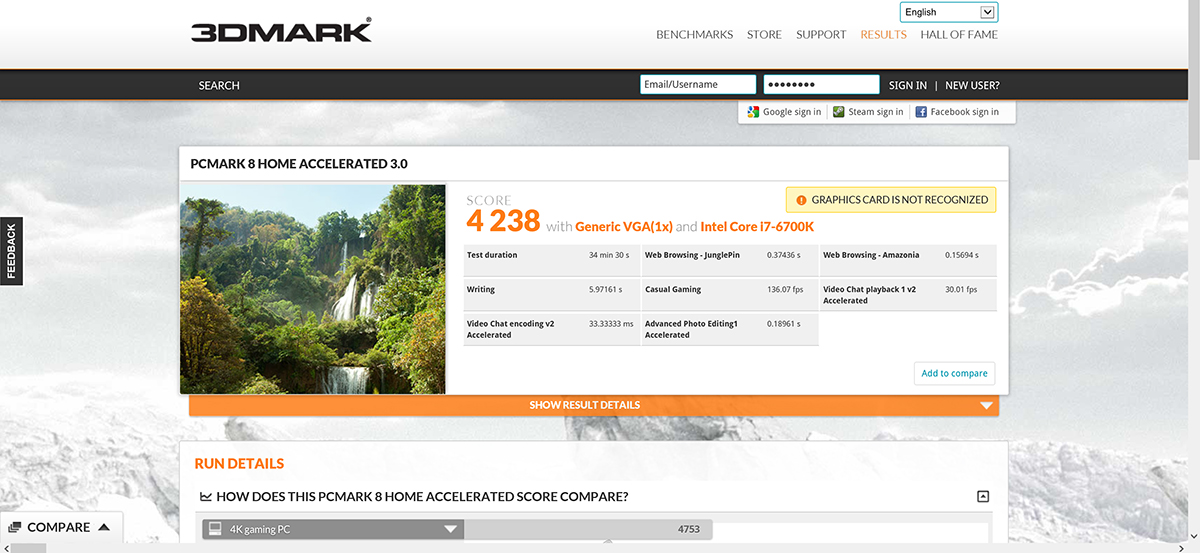Open the Results menu item
This screenshot has height=553, width=1200.
click(883, 35)
